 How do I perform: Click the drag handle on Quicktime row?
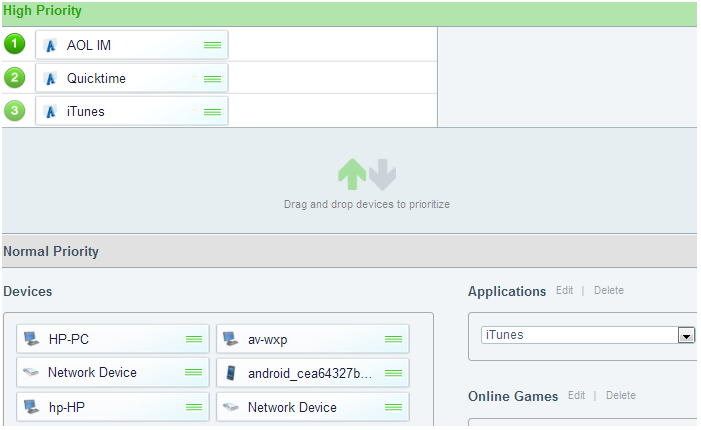click(212, 78)
